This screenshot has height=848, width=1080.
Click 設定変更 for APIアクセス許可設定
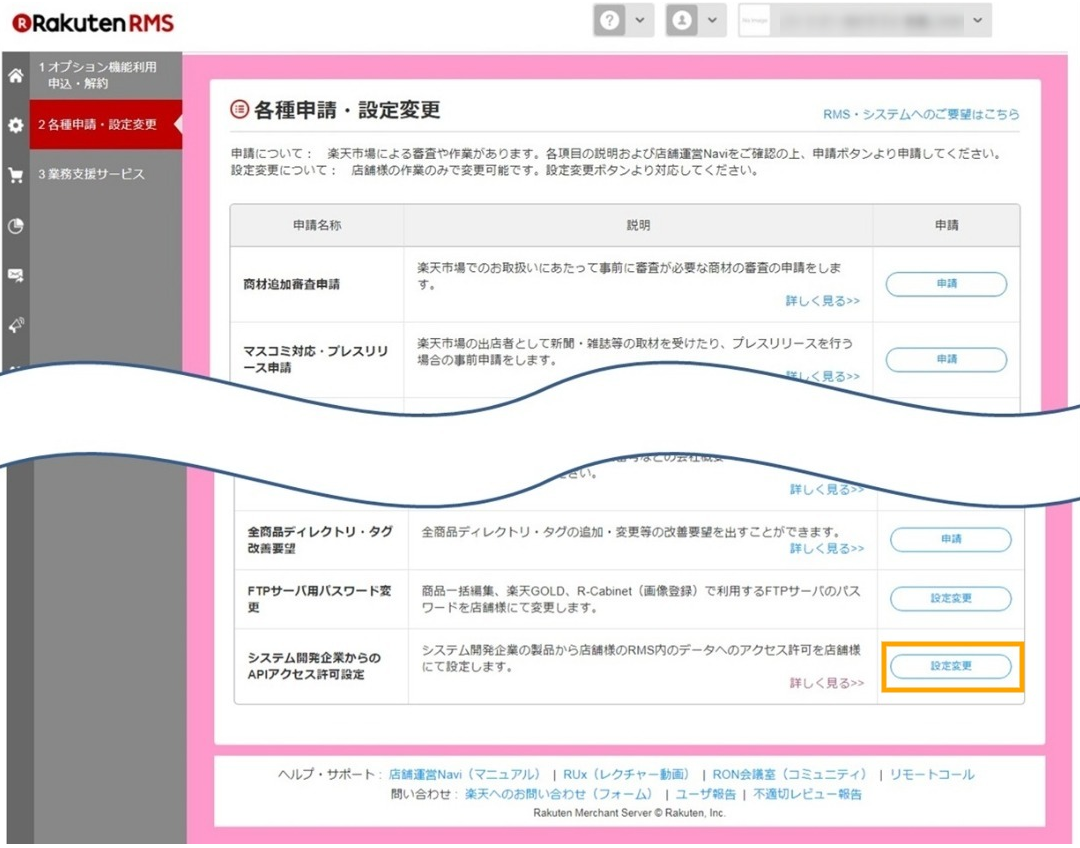[x=951, y=666]
